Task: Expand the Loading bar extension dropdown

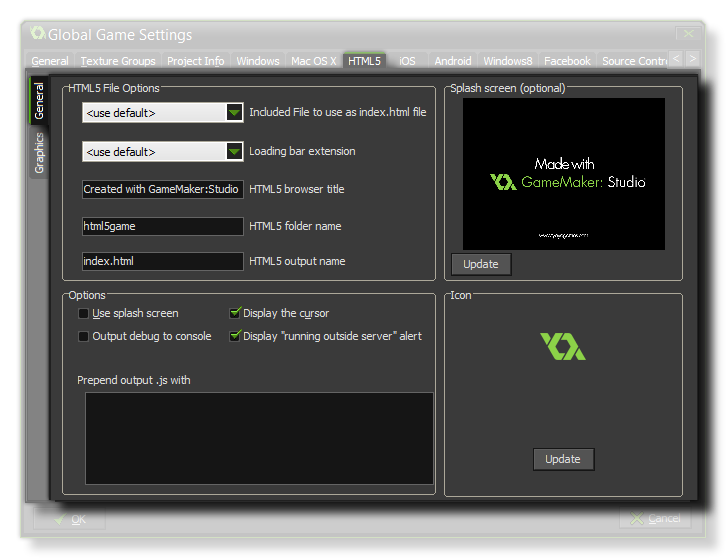Action: [234, 152]
